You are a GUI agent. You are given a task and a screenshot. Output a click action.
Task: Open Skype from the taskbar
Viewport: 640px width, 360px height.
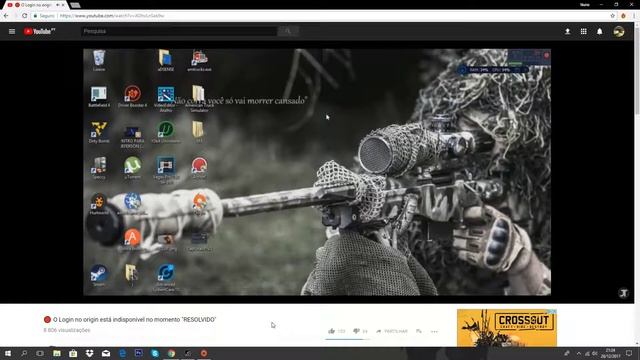point(155,353)
